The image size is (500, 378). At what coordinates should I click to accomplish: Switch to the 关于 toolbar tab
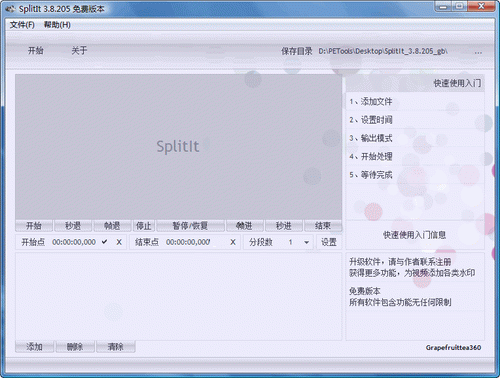click(x=79, y=51)
